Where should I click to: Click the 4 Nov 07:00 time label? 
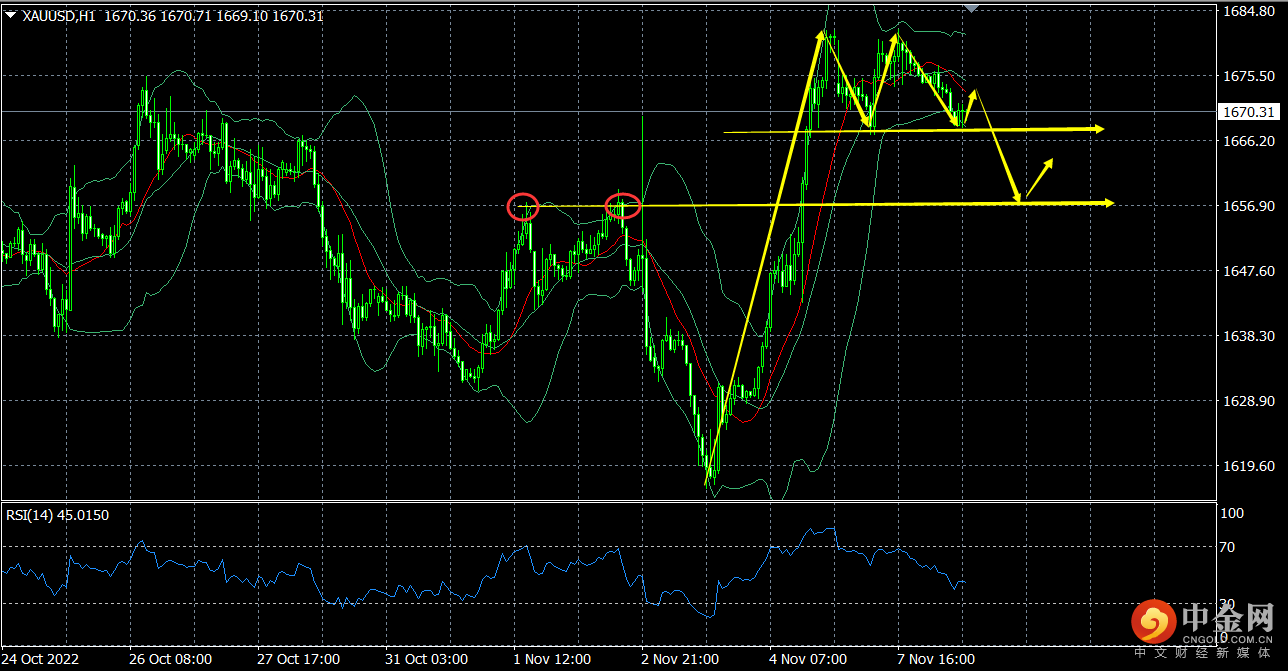coord(808,660)
